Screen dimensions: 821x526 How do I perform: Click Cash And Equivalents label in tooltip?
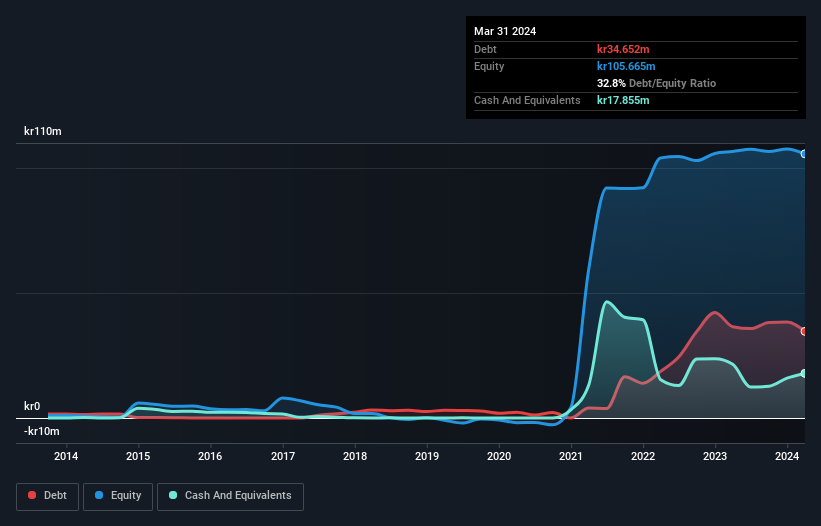point(527,100)
